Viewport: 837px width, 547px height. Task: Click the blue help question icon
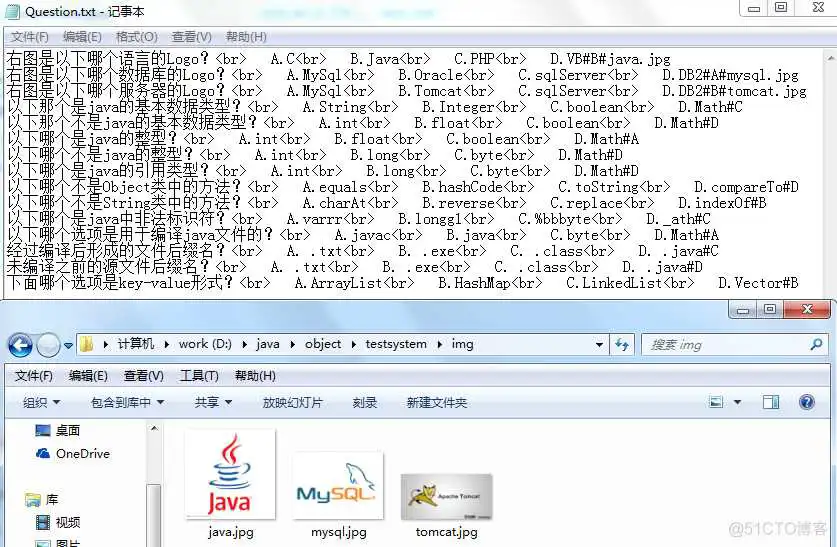point(807,402)
